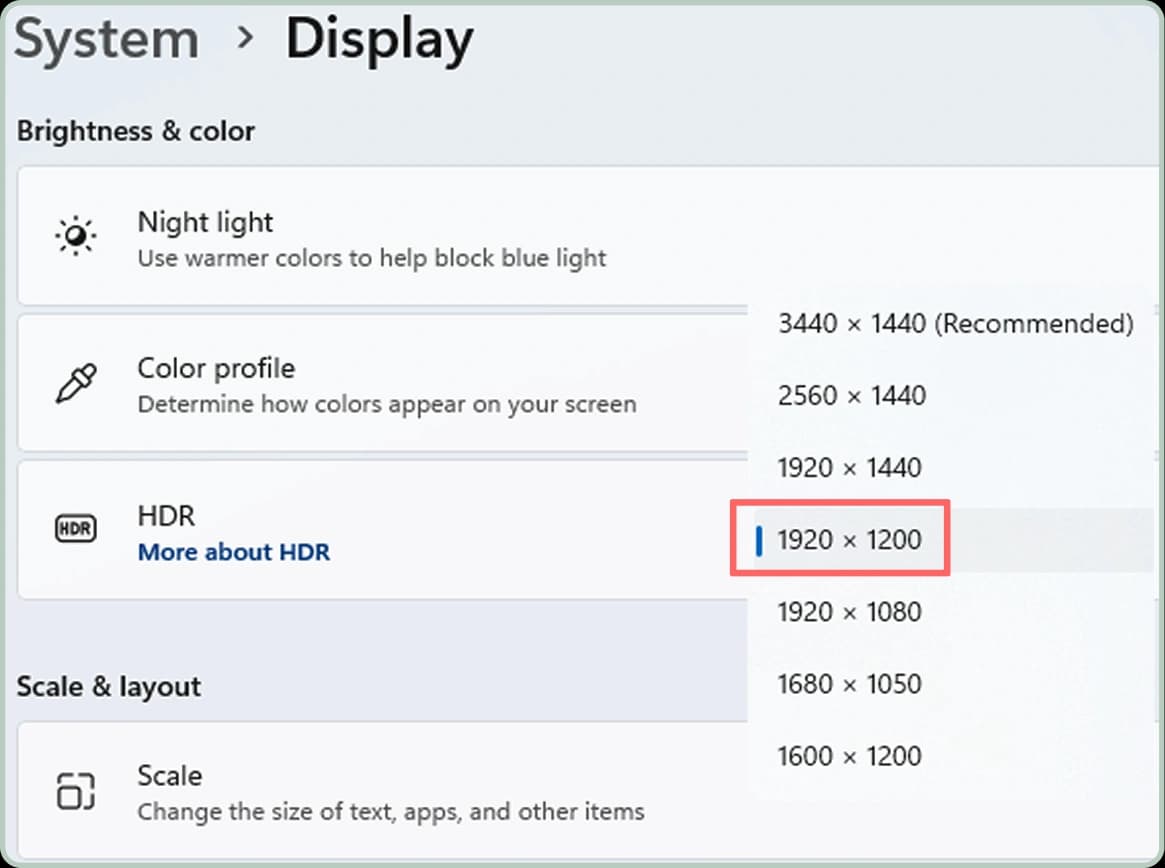This screenshot has width=1165, height=868.
Task: Click the breadcrumb chevron after System
Action: (x=244, y=39)
